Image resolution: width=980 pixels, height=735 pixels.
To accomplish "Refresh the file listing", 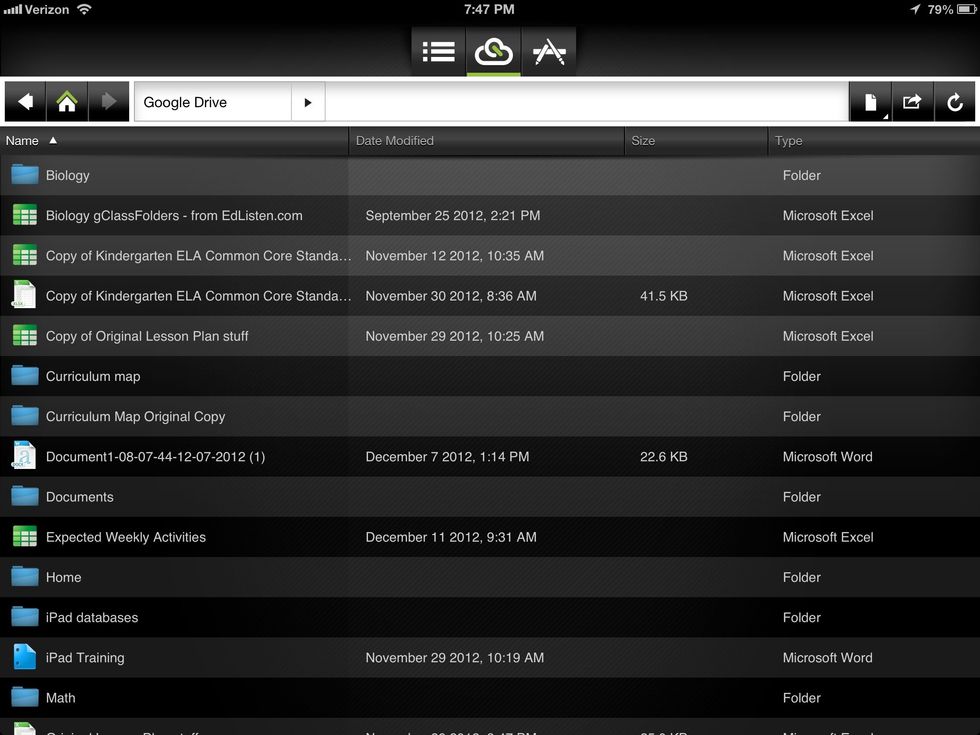I will pyautogui.click(x=954, y=102).
